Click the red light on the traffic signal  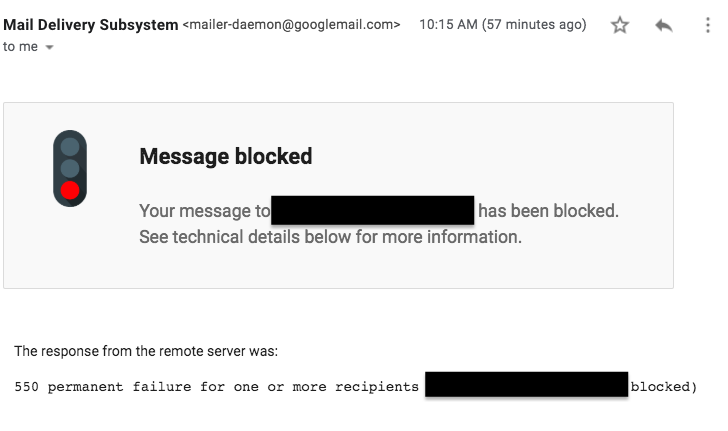click(x=70, y=190)
